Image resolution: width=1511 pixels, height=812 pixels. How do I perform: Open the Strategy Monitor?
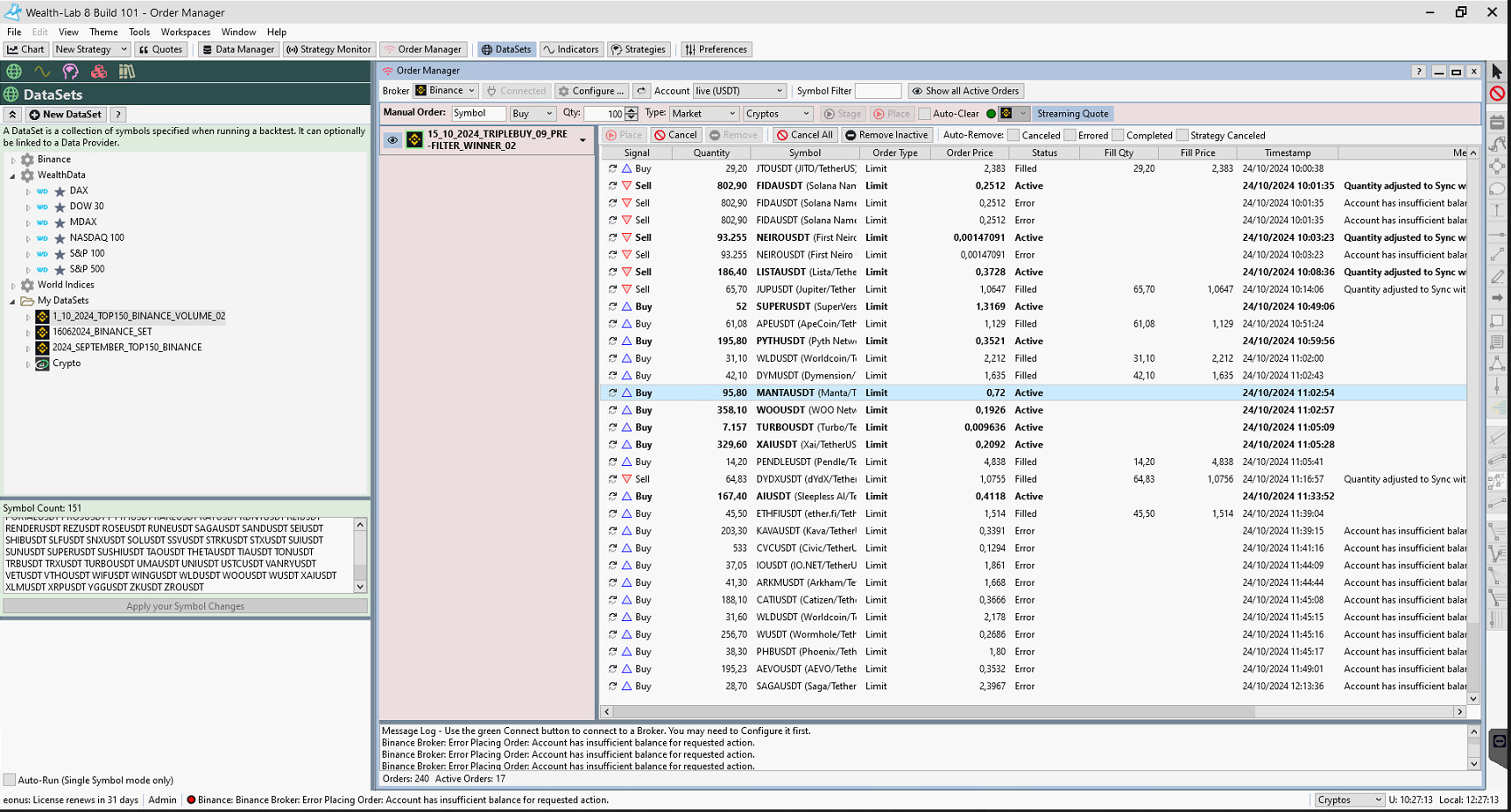[x=328, y=50]
